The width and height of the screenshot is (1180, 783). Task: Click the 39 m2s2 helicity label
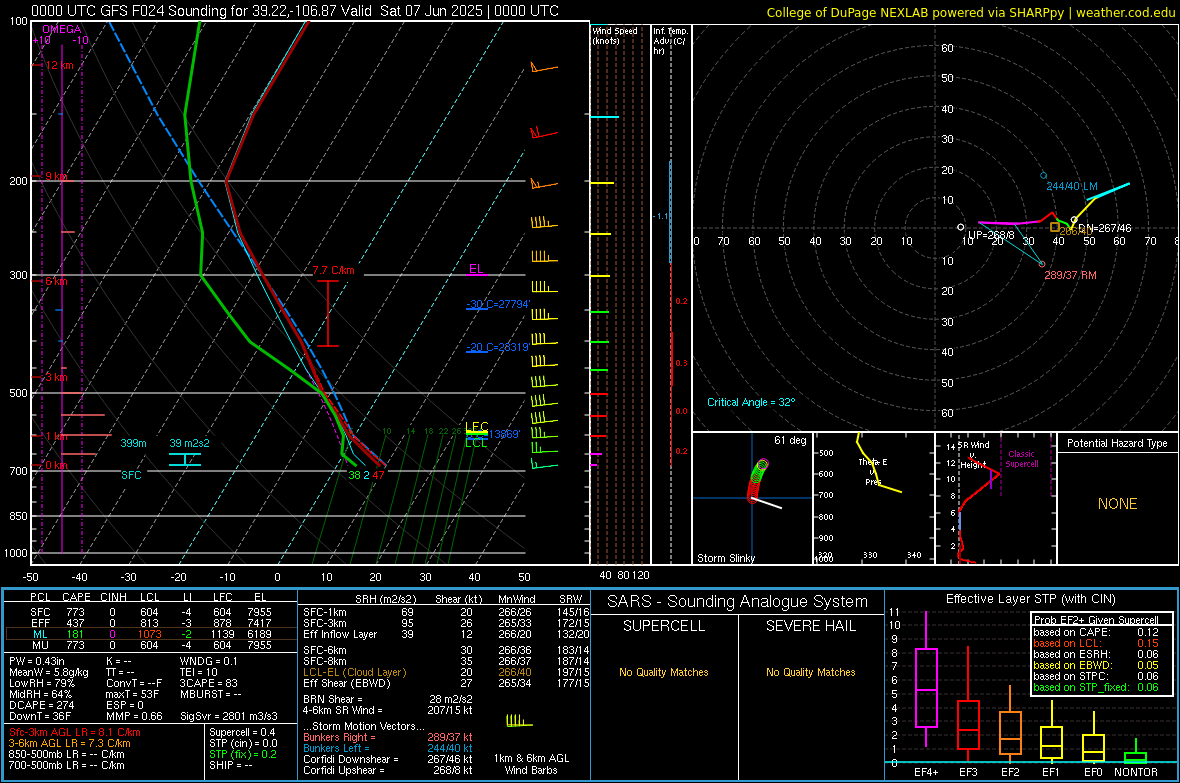pyautogui.click(x=190, y=443)
